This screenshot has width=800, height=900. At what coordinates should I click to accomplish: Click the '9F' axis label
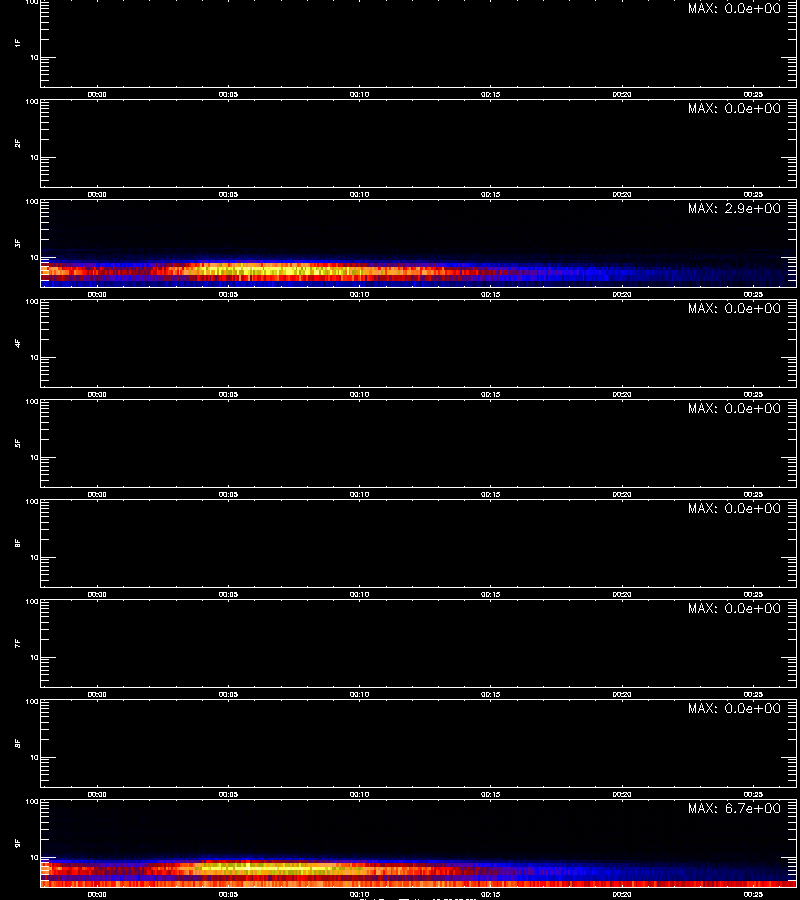click(x=18, y=843)
